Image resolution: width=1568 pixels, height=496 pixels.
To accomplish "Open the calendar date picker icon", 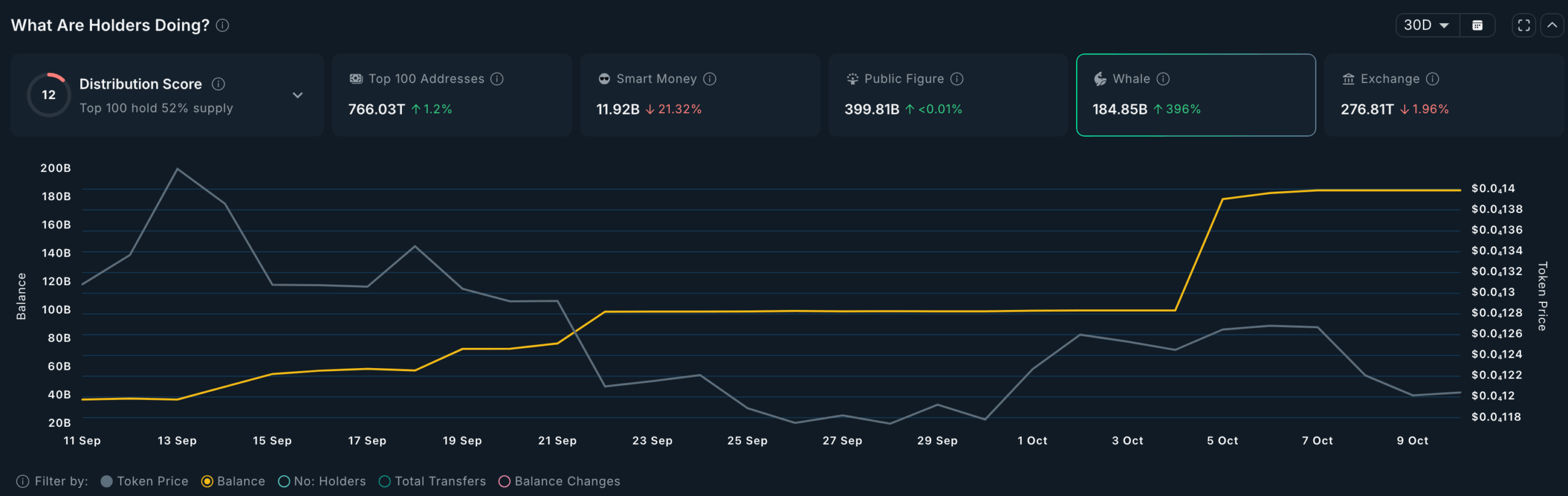I will coord(1477,25).
